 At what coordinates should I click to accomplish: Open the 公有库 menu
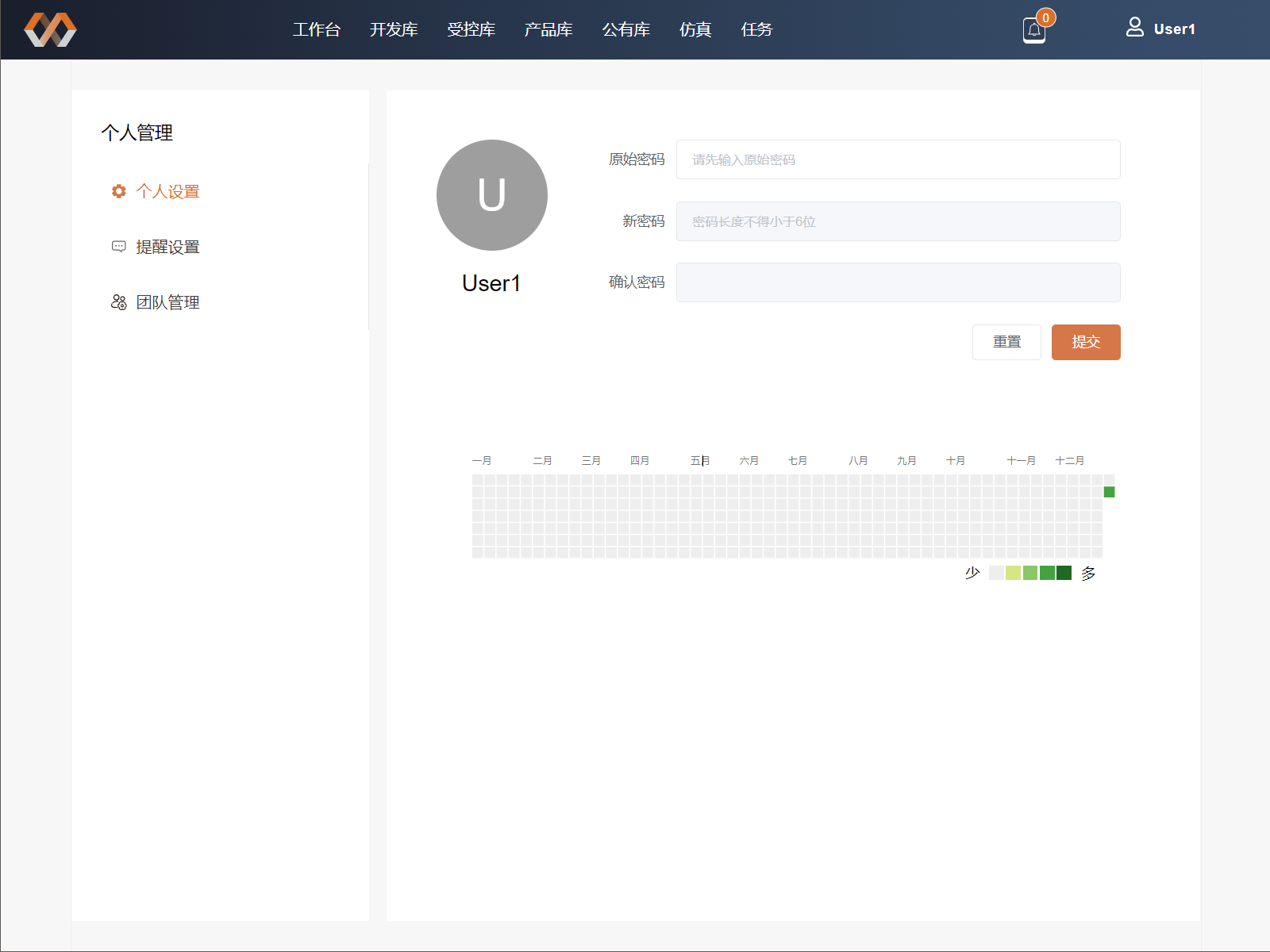click(626, 29)
